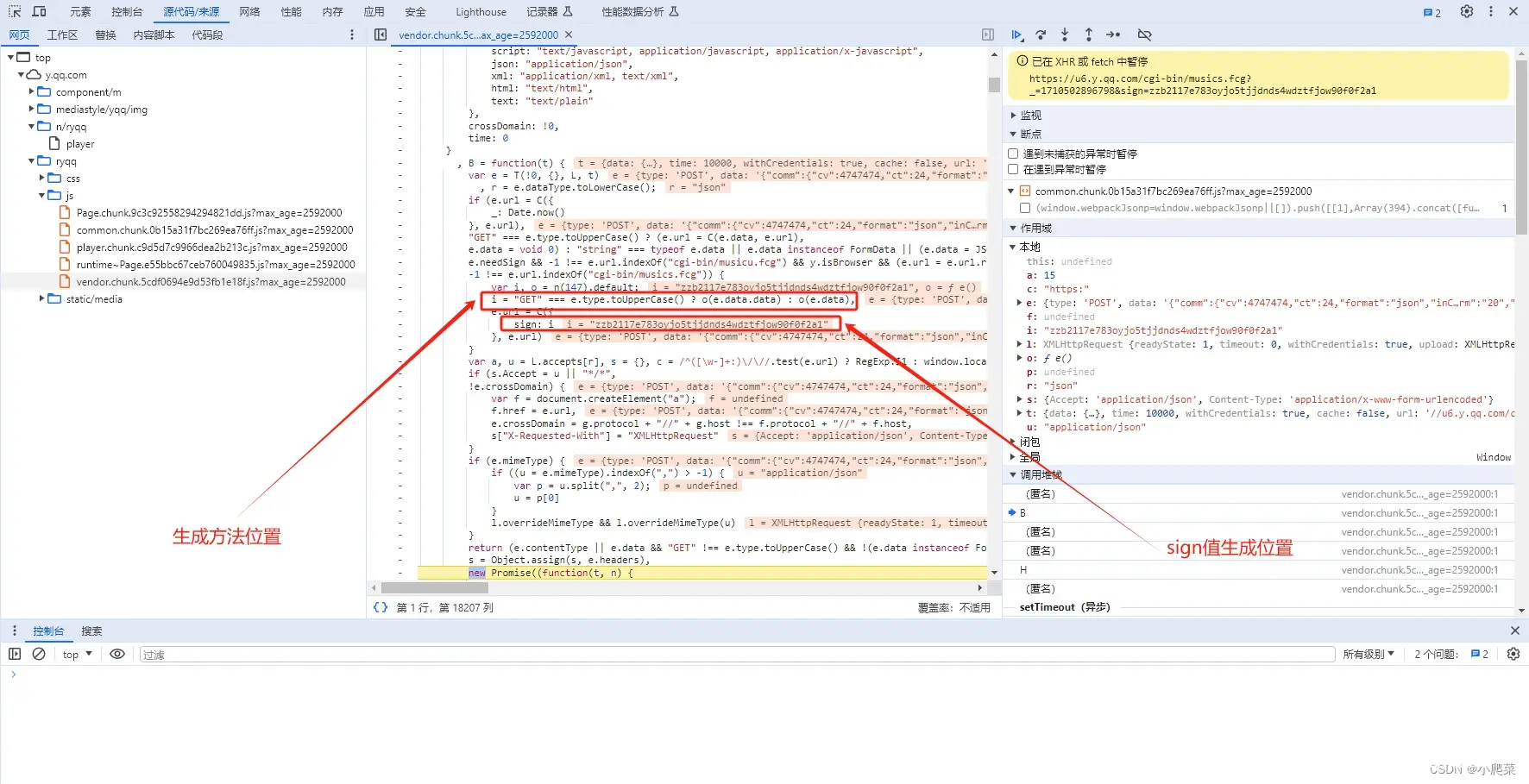
Task: Switch to the 性能 Performance tab
Action: click(x=291, y=11)
